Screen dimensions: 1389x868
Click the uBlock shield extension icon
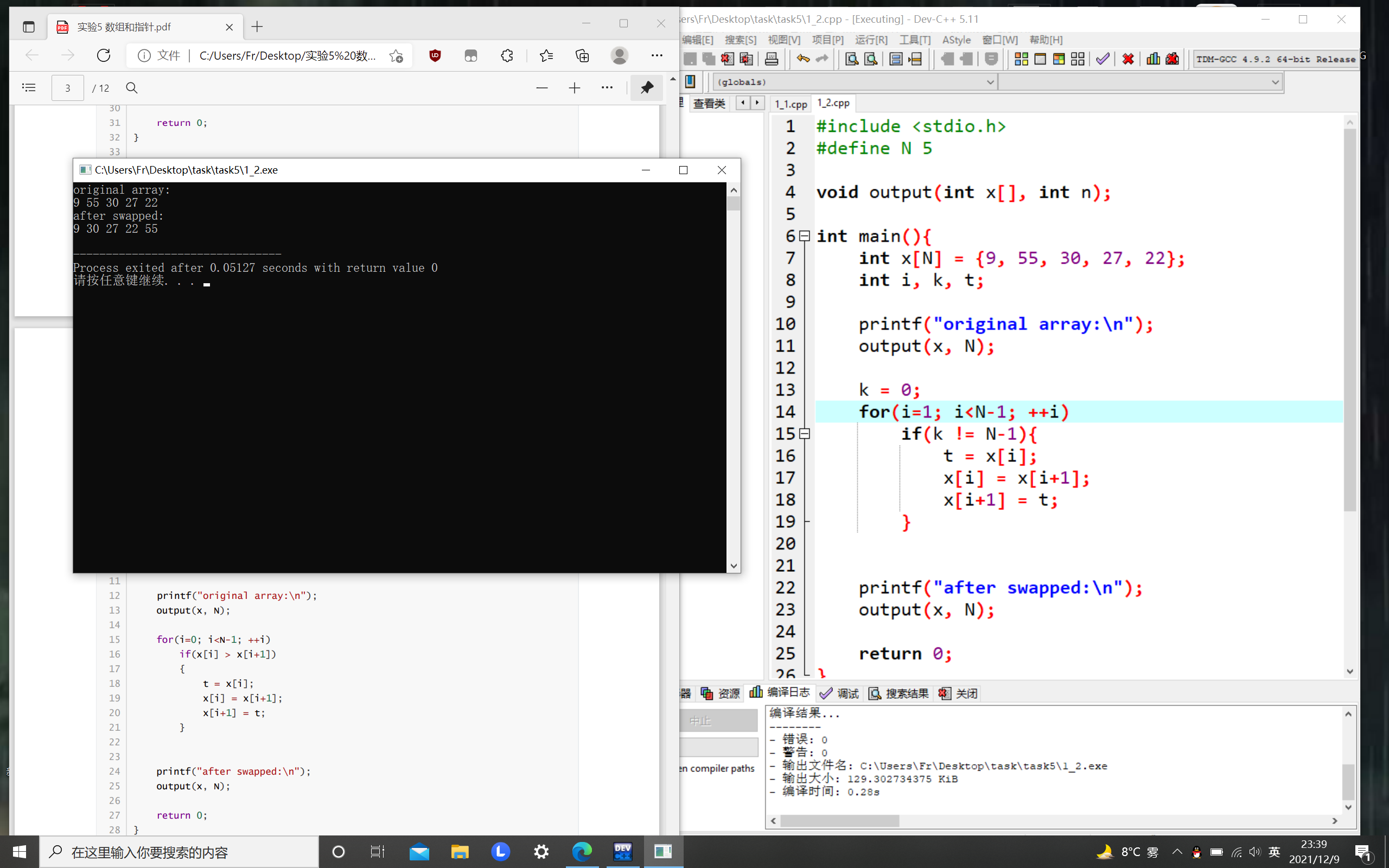coord(435,56)
